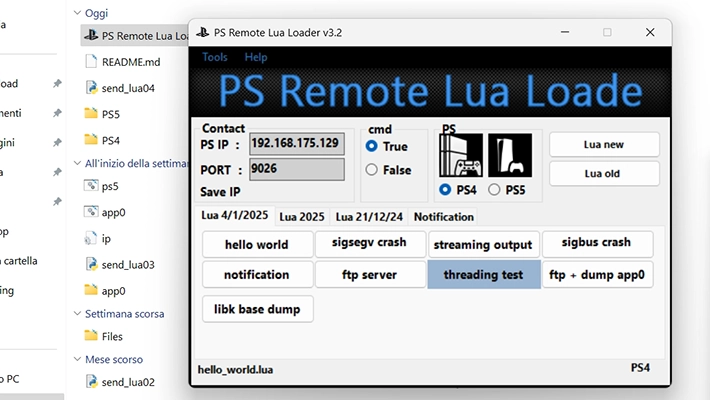
Task: Click the streaming output button
Action: (x=483, y=244)
